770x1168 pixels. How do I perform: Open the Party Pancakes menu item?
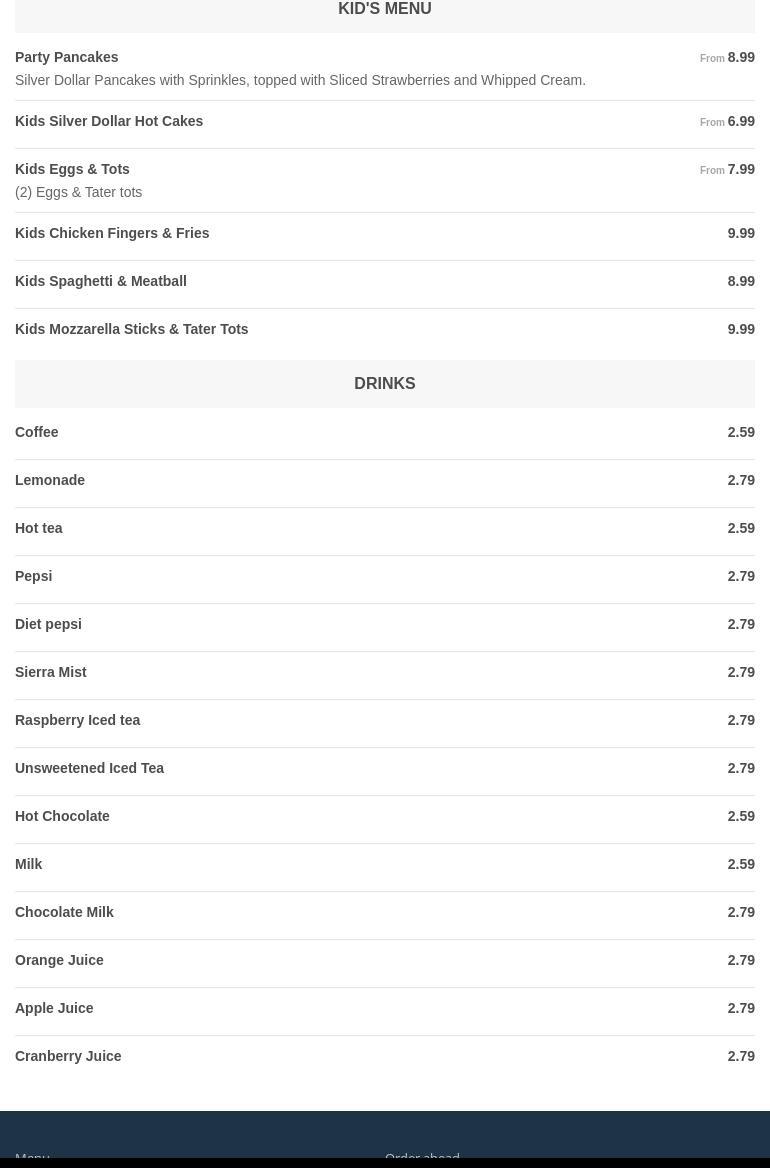click(x=67, y=57)
